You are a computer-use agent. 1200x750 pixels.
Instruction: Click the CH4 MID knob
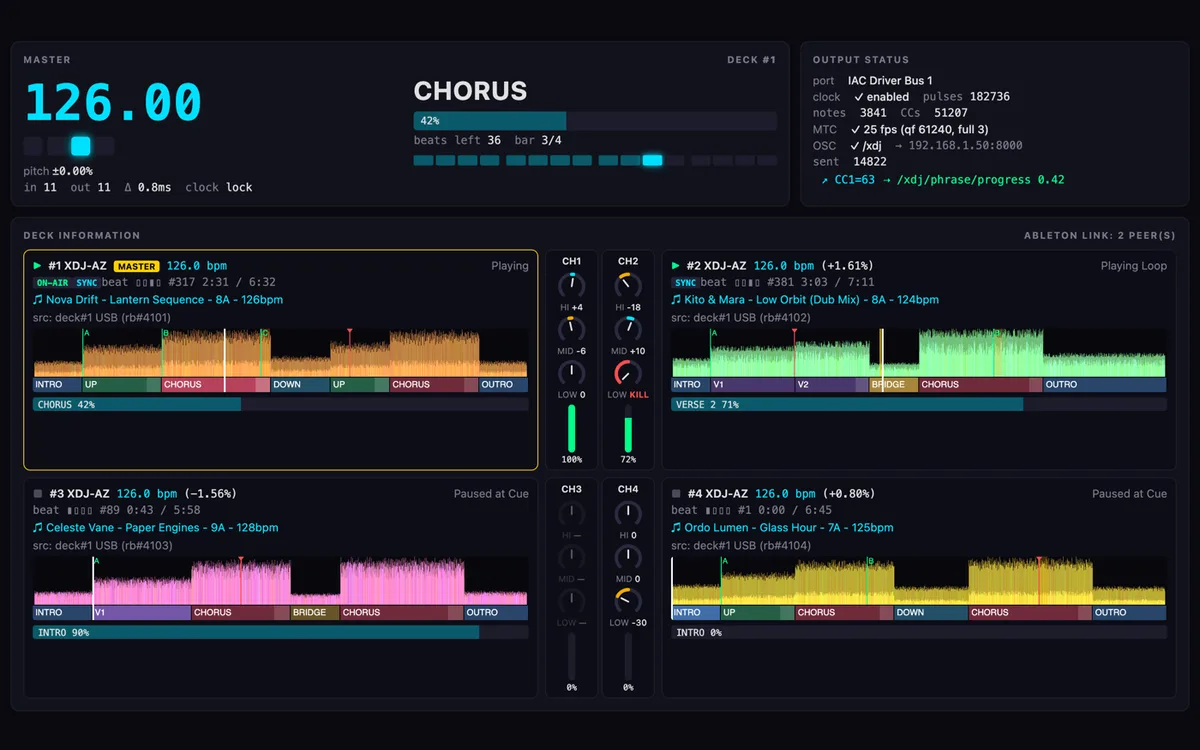[628, 557]
